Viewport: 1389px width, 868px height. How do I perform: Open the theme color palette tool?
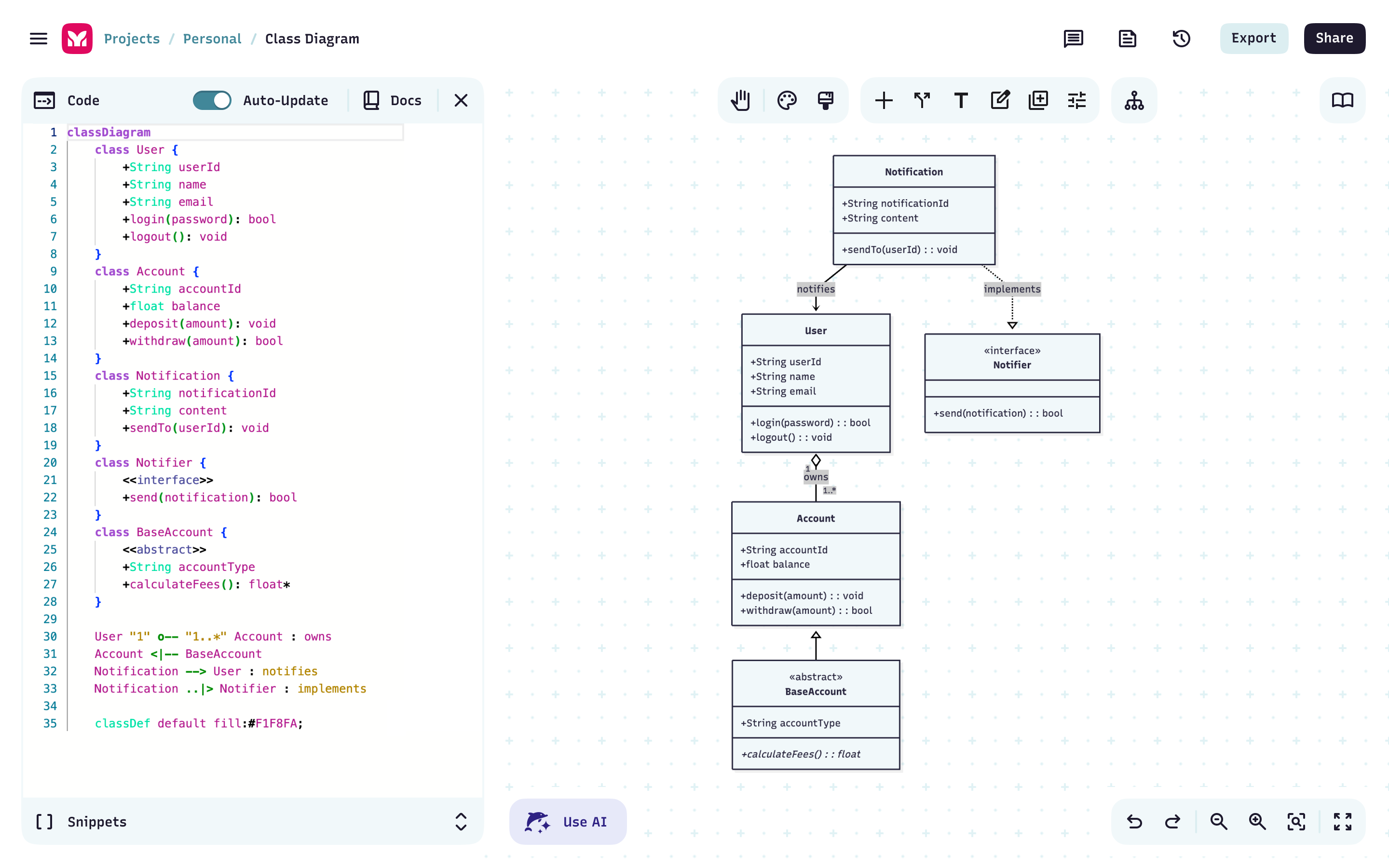click(x=787, y=100)
